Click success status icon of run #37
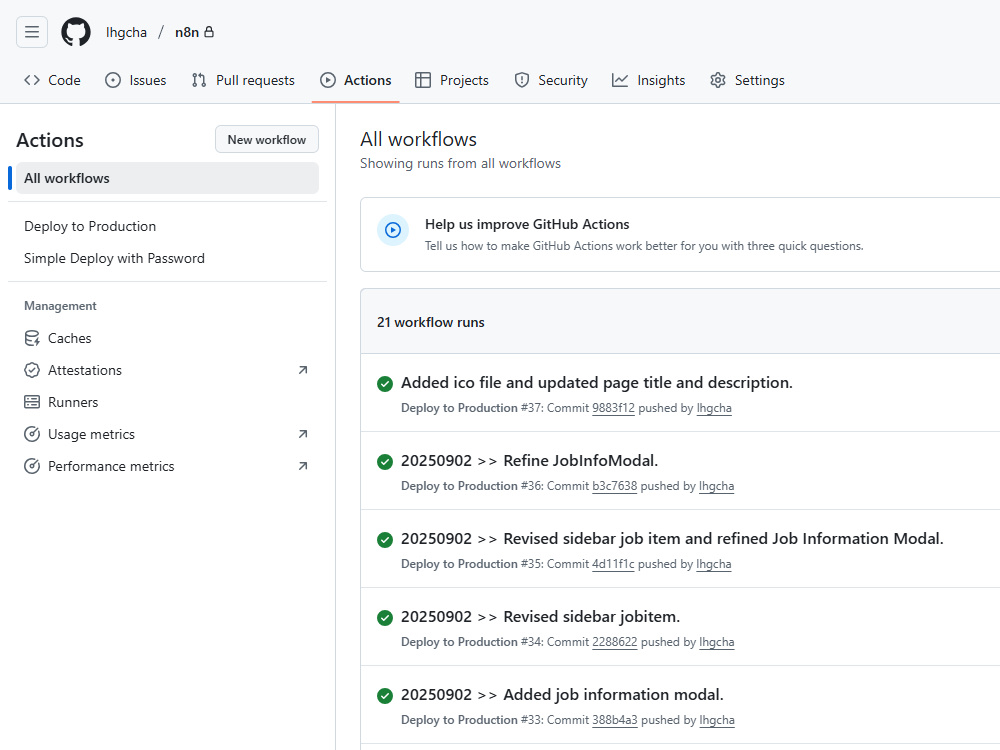 [385, 383]
